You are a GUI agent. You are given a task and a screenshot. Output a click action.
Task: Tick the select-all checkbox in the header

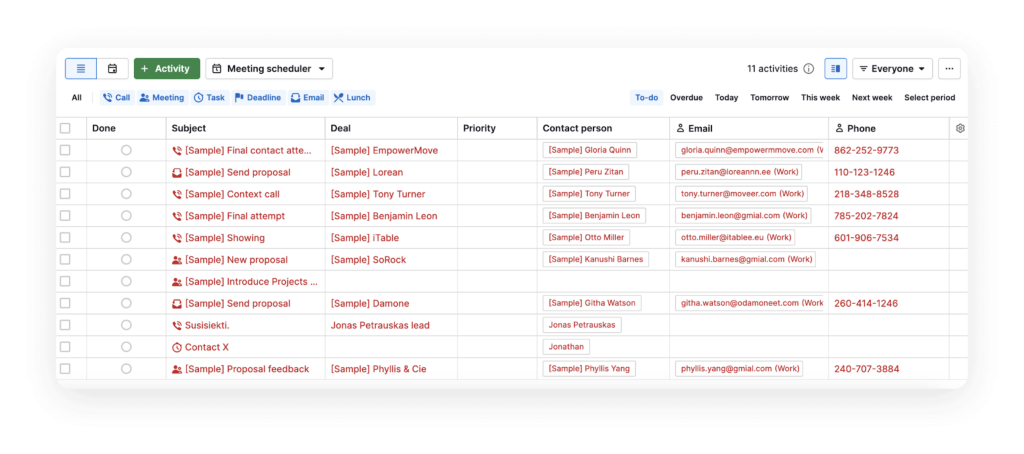click(65, 129)
